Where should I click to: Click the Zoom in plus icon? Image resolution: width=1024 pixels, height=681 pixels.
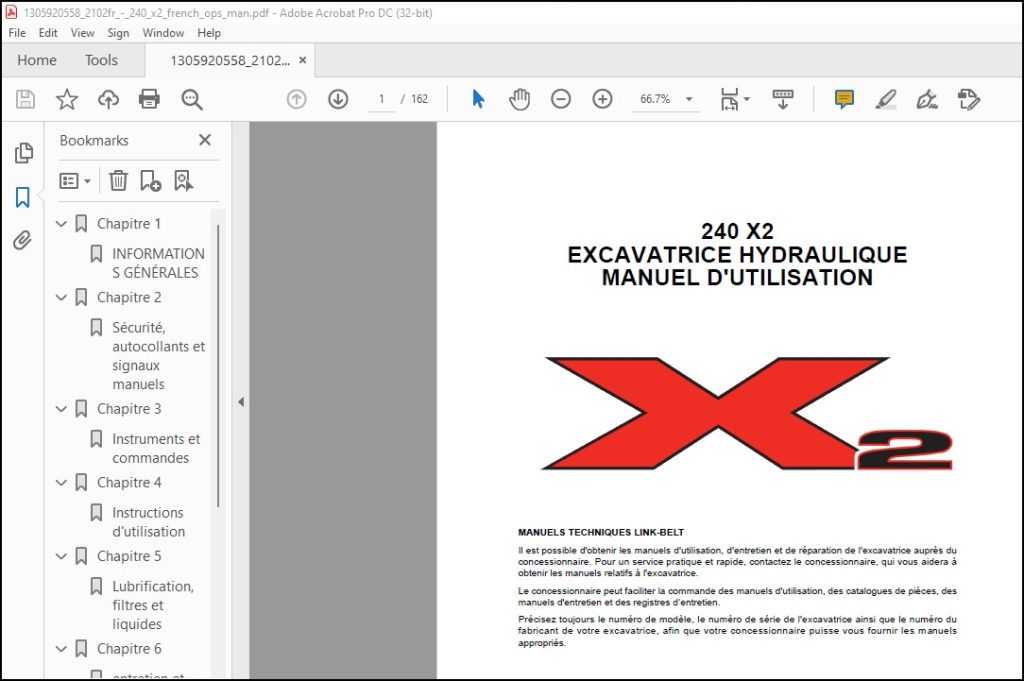(602, 99)
